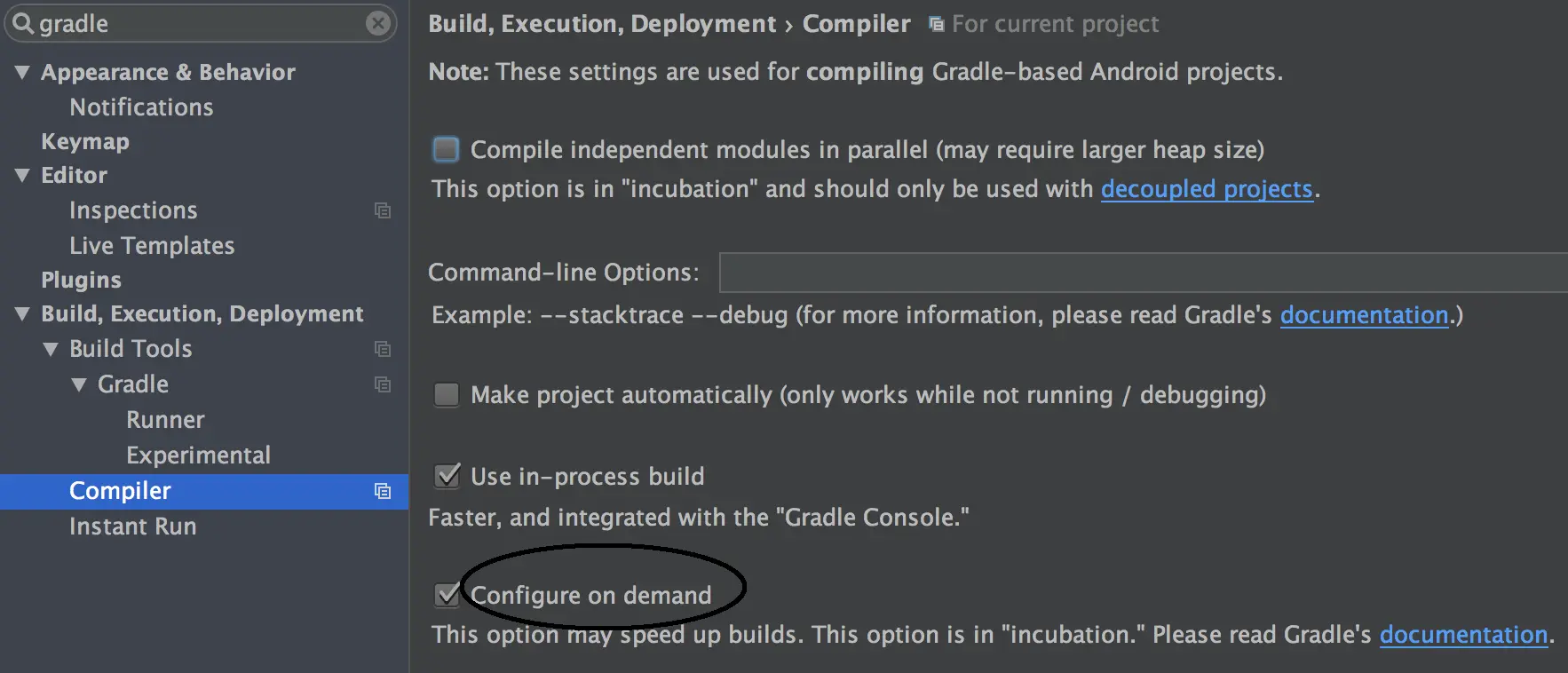Screen dimensions: 1568x673
Task: Collapse Build Tools node
Action: tap(51, 349)
